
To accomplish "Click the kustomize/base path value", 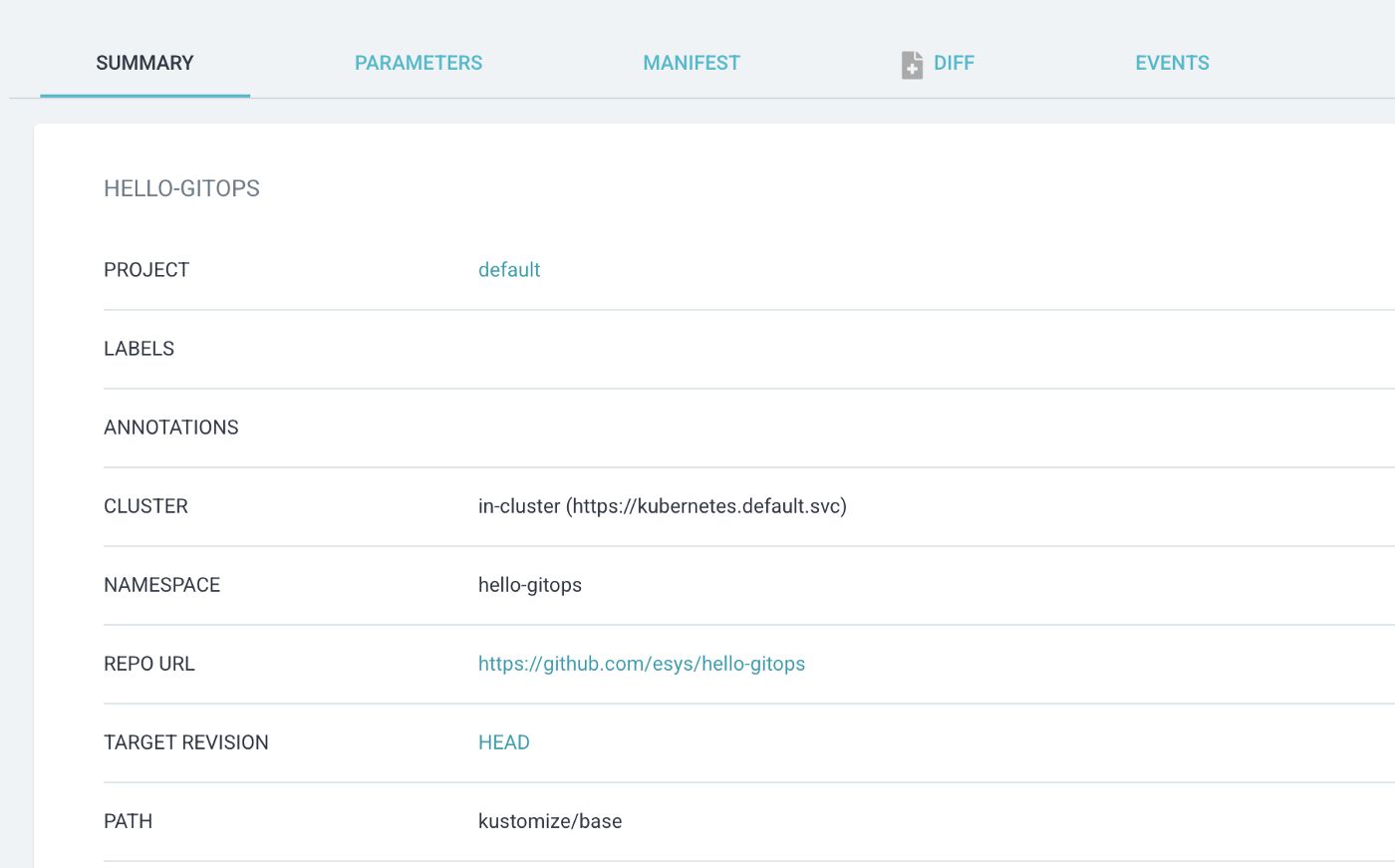I will click(550, 821).
